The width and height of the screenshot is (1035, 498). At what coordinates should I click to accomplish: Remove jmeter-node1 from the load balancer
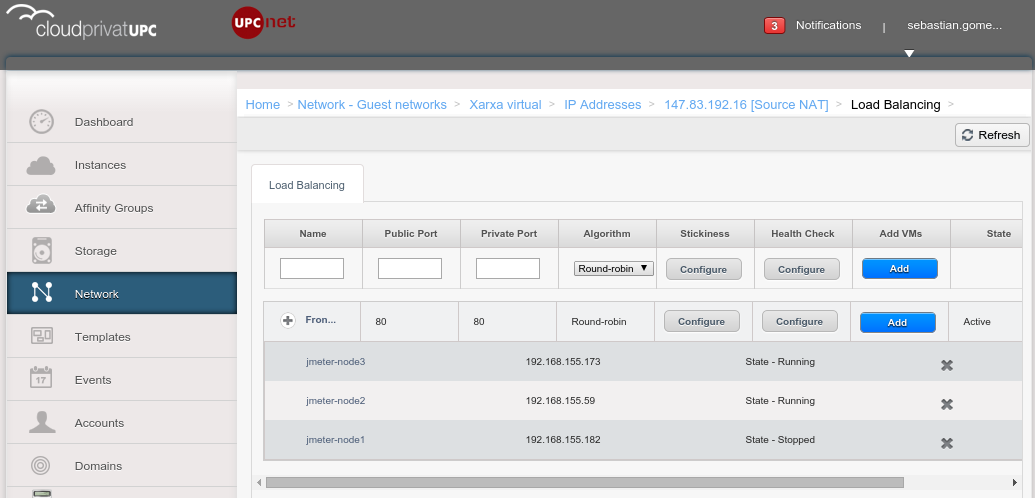946,443
